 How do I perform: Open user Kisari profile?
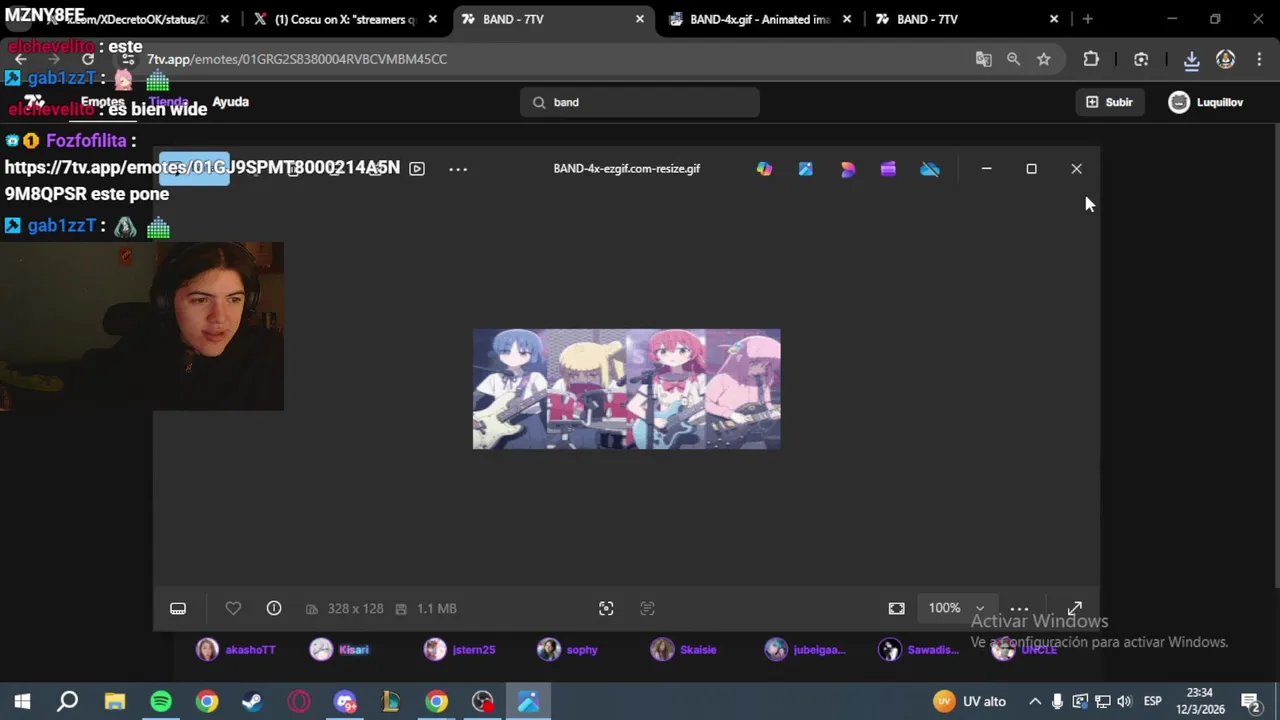click(339, 650)
